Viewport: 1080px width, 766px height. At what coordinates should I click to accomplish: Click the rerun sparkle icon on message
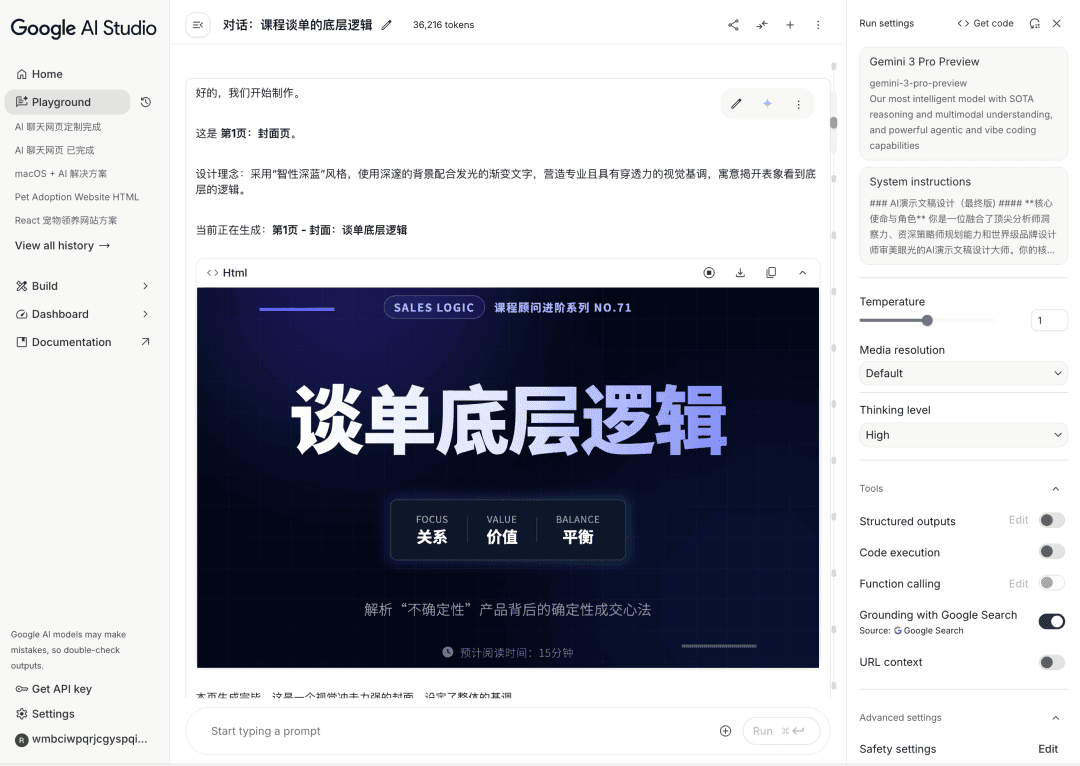pos(767,104)
